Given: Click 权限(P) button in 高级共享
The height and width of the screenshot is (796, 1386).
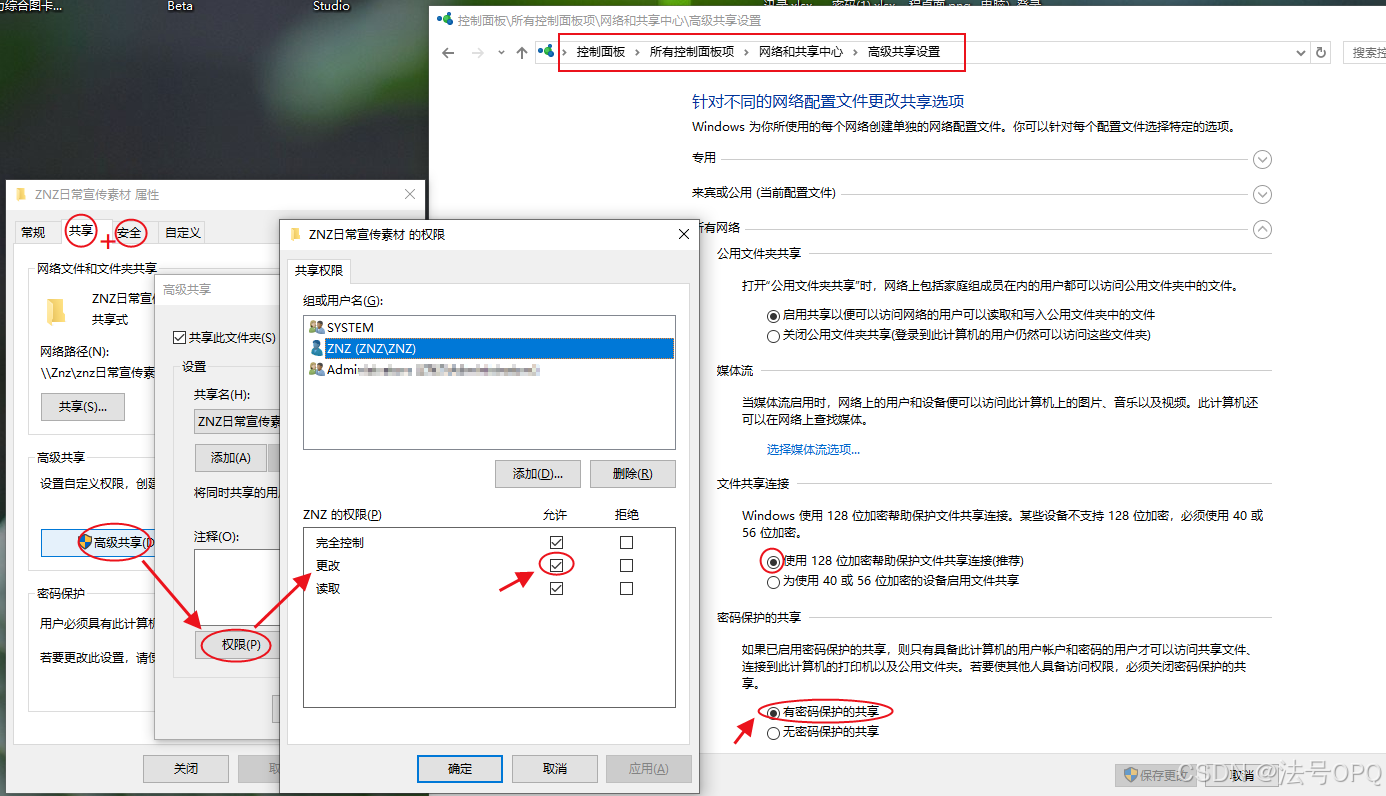Looking at the screenshot, I should pyautogui.click(x=235, y=645).
